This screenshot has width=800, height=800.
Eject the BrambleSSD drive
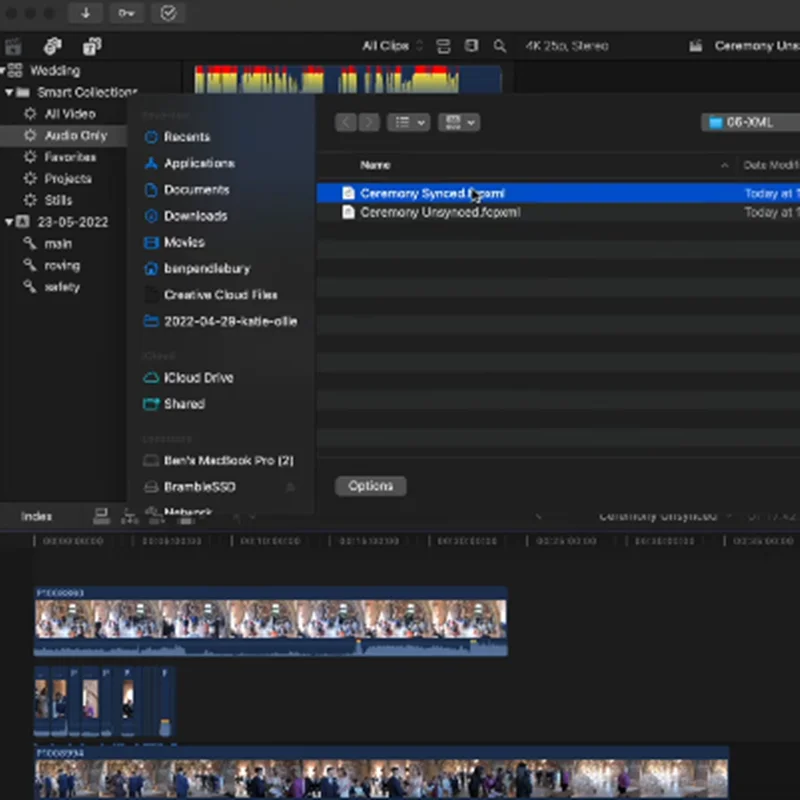pyautogui.click(x=290, y=487)
